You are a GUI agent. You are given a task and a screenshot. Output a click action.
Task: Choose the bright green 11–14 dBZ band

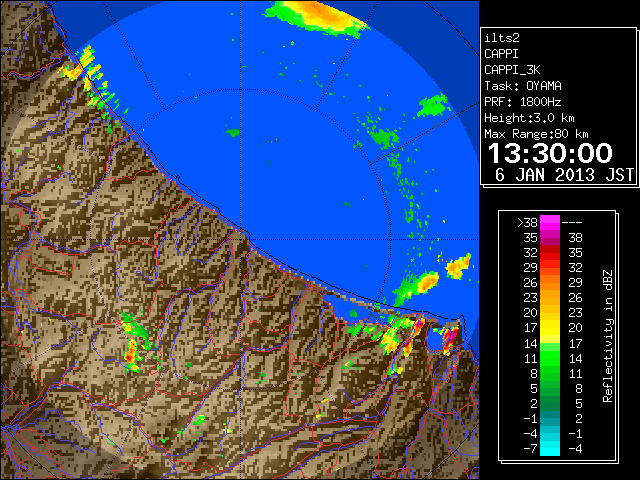(x=550, y=358)
